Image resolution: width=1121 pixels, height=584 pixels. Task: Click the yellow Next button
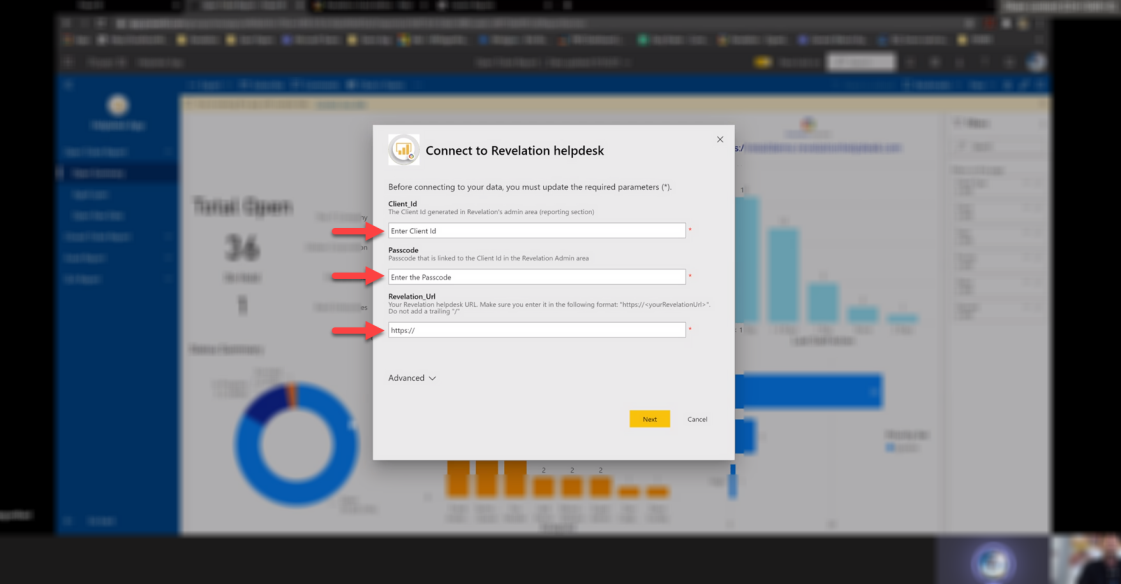[x=649, y=419]
